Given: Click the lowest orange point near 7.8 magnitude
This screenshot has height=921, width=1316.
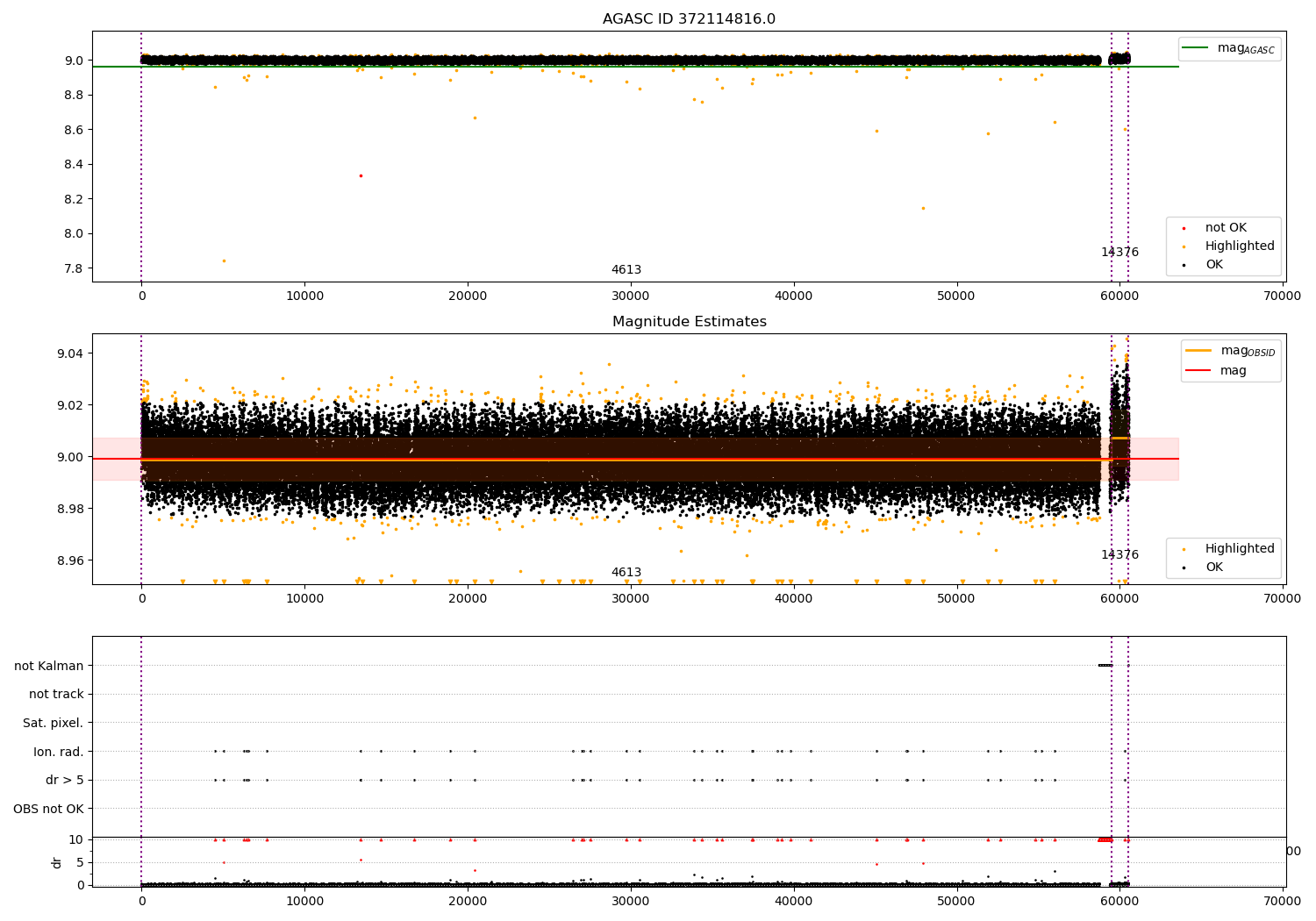Looking at the screenshot, I should (x=224, y=261).
